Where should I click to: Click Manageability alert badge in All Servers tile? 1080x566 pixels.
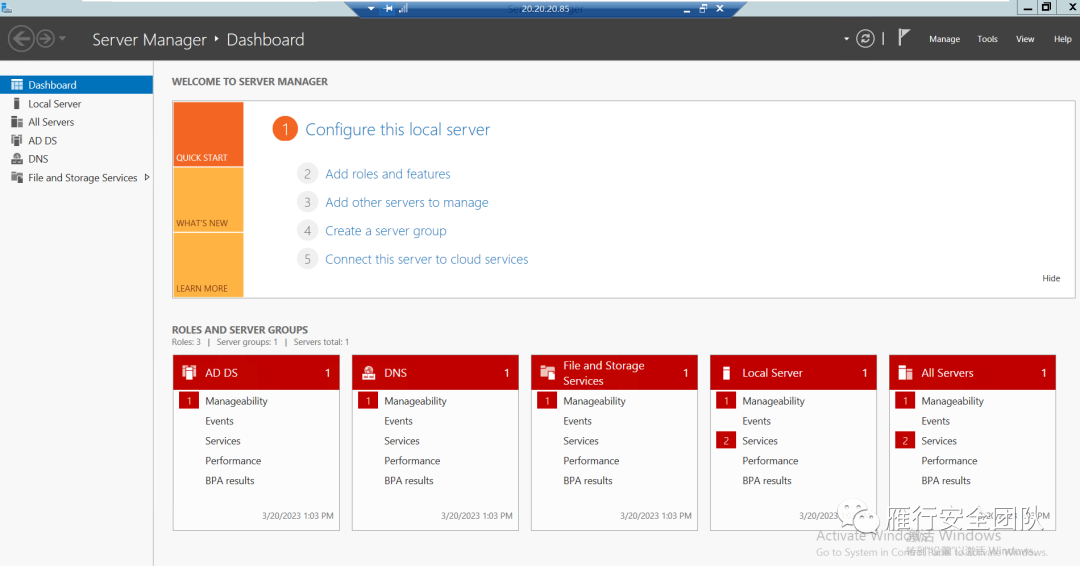pyautogui.click(x=905, y=401)
